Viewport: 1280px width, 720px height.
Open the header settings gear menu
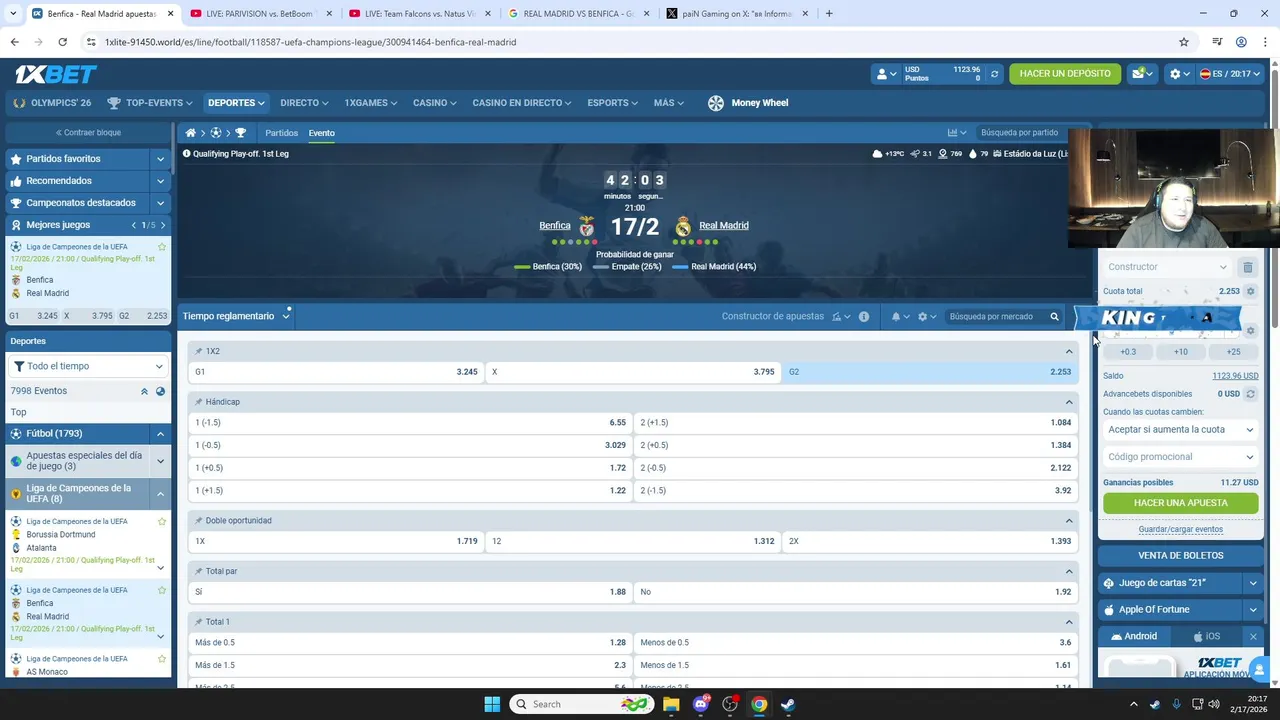pos(1179,74)
